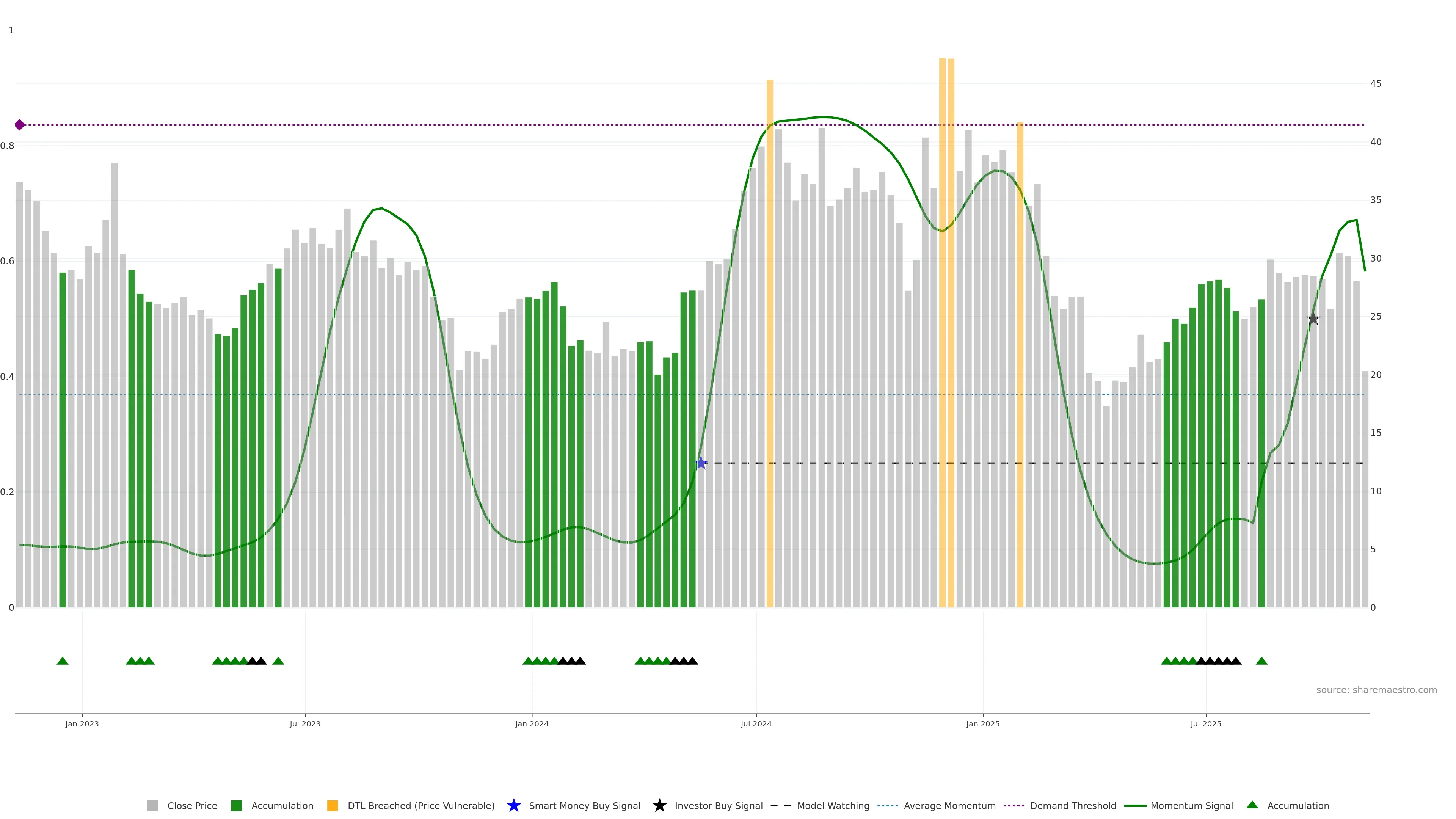Toggle the Demand Threshold legend entry
The image size is (1456, 819).
click(x=1073, y=805)
